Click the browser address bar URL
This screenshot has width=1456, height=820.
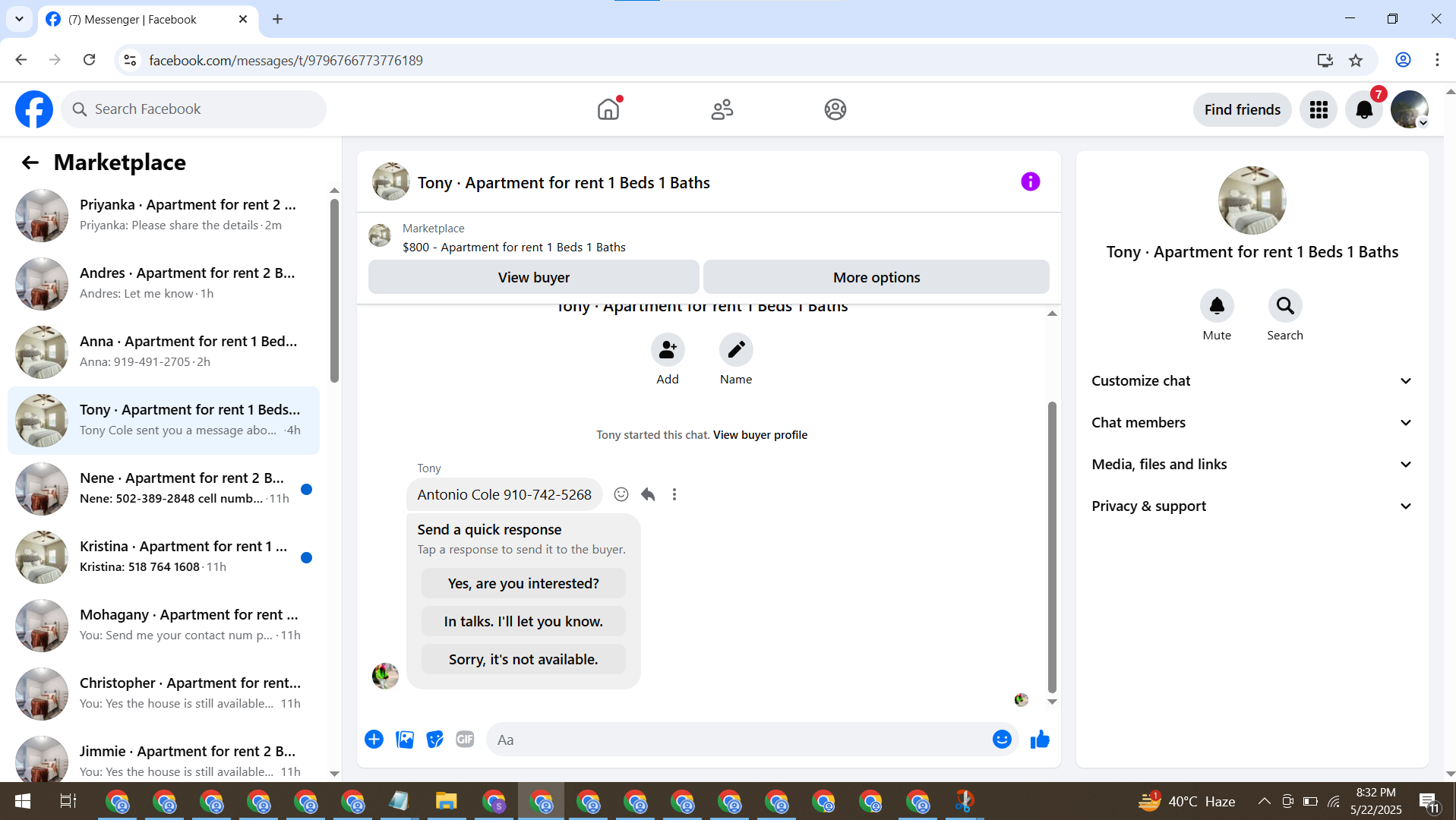pyautogui.click(x=286, y=60)
